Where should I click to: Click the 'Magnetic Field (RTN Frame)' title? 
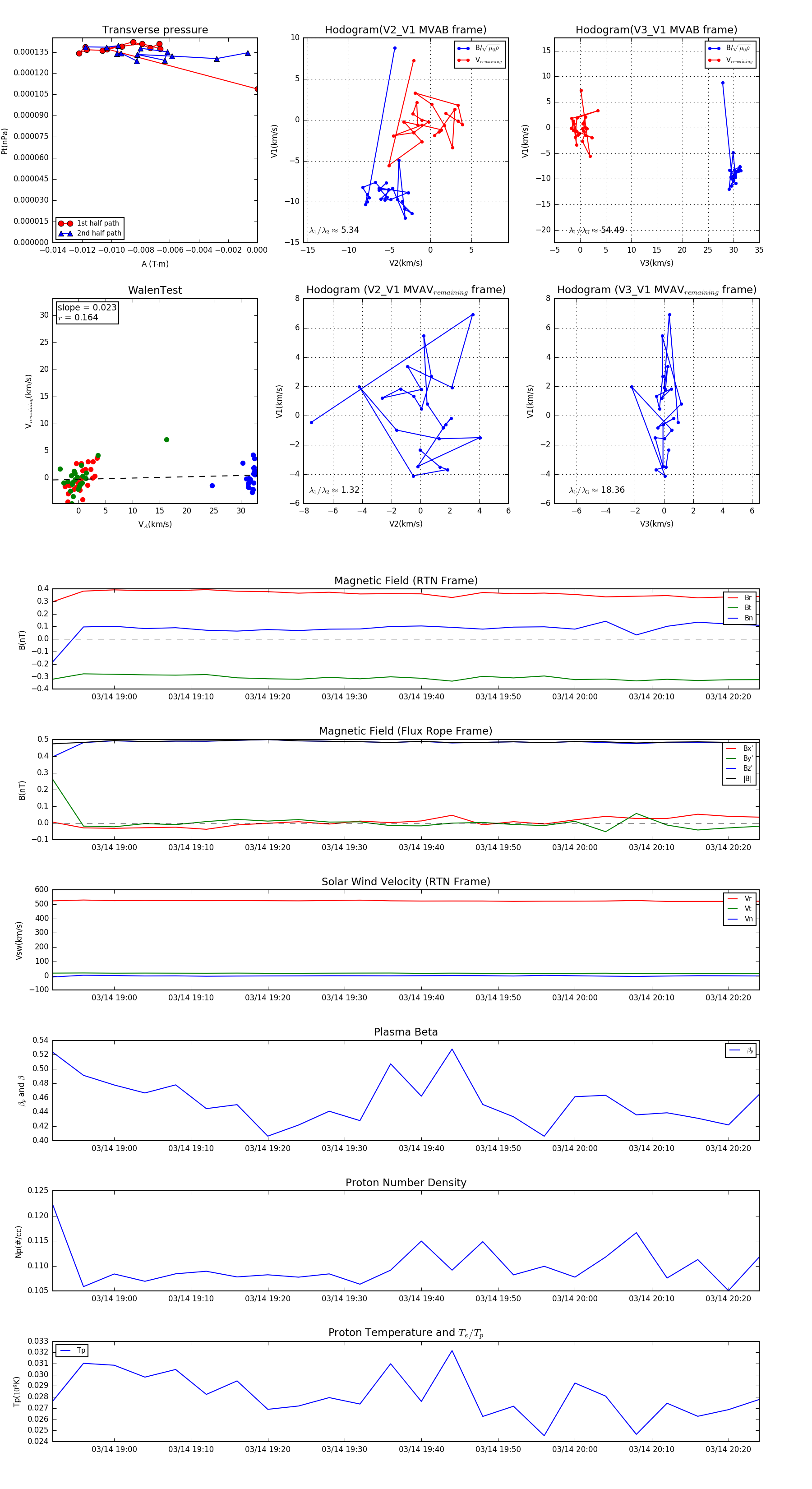click(x=406, y=581)
